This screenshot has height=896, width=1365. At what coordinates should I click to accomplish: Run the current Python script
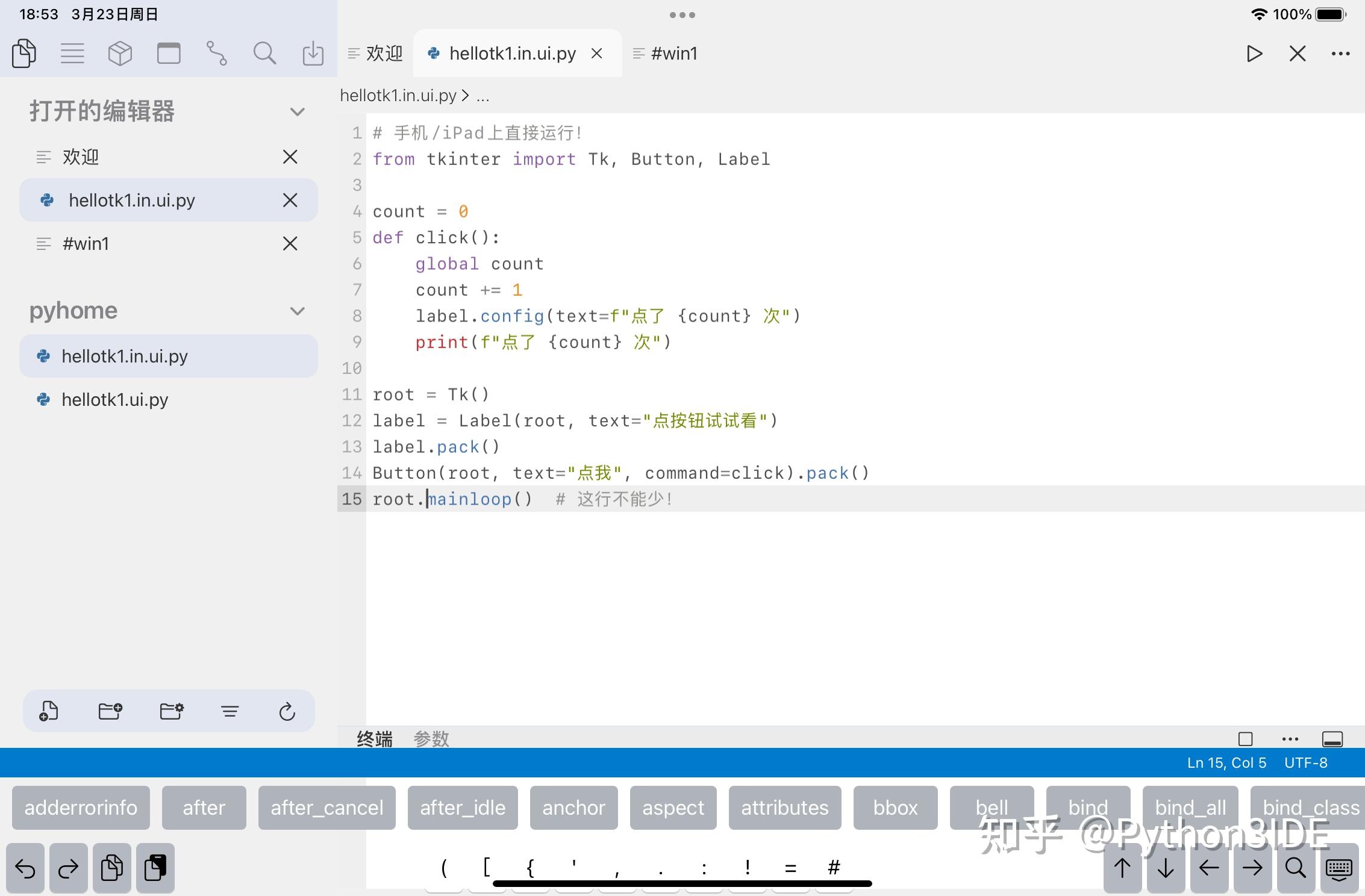click(x=1255, y=54)
